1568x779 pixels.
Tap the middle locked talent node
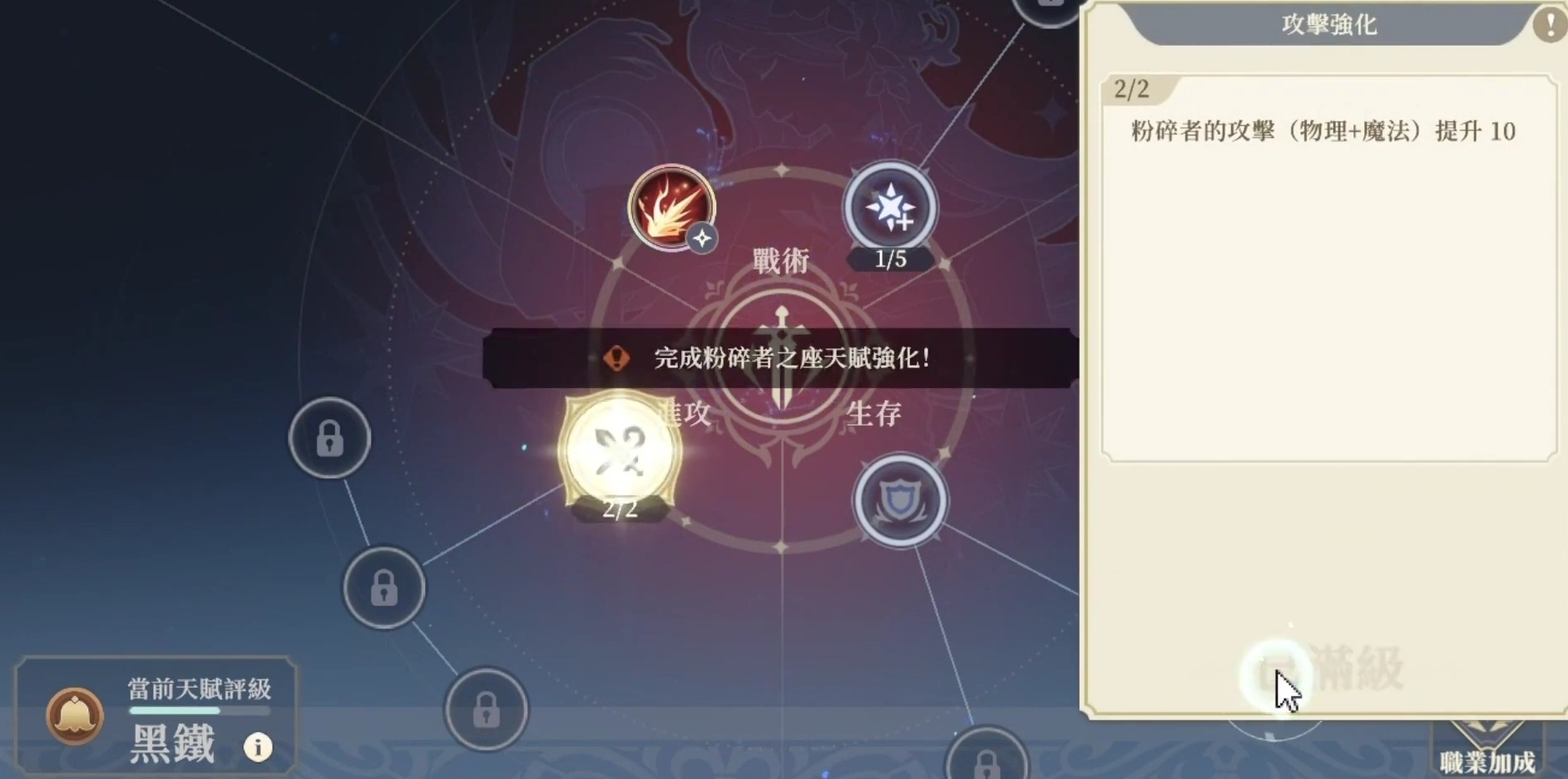[x=383, y=588]
